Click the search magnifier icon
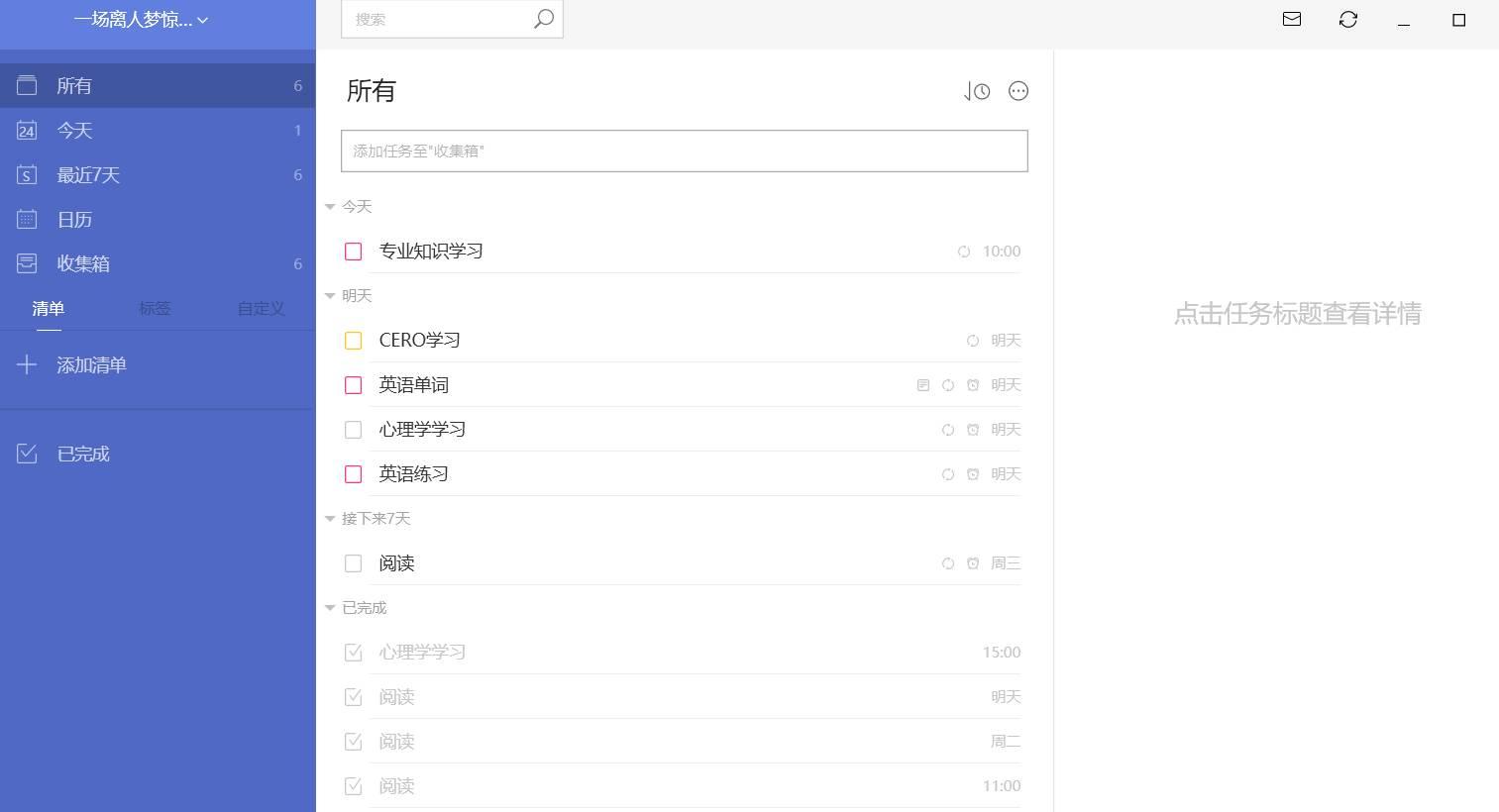 click(544, 19)
